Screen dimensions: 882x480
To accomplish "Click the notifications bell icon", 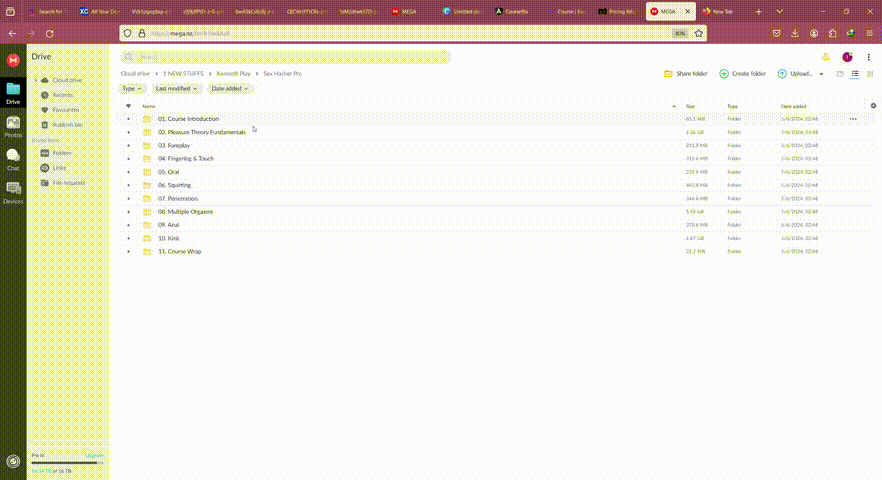I will tap(825, 57).
